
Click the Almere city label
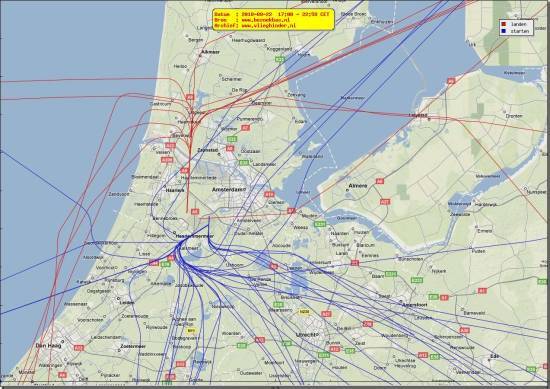(x=358, y=186)
